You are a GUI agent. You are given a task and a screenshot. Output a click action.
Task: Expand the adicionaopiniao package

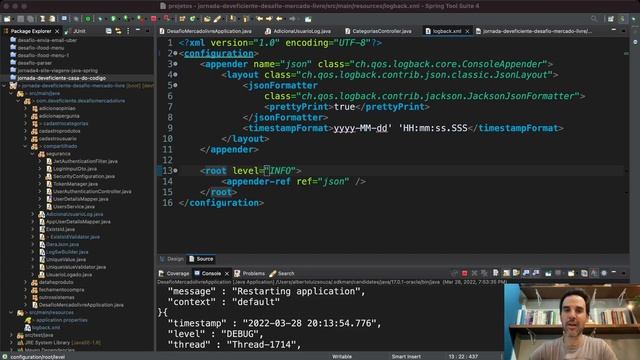tap(26, 109)
